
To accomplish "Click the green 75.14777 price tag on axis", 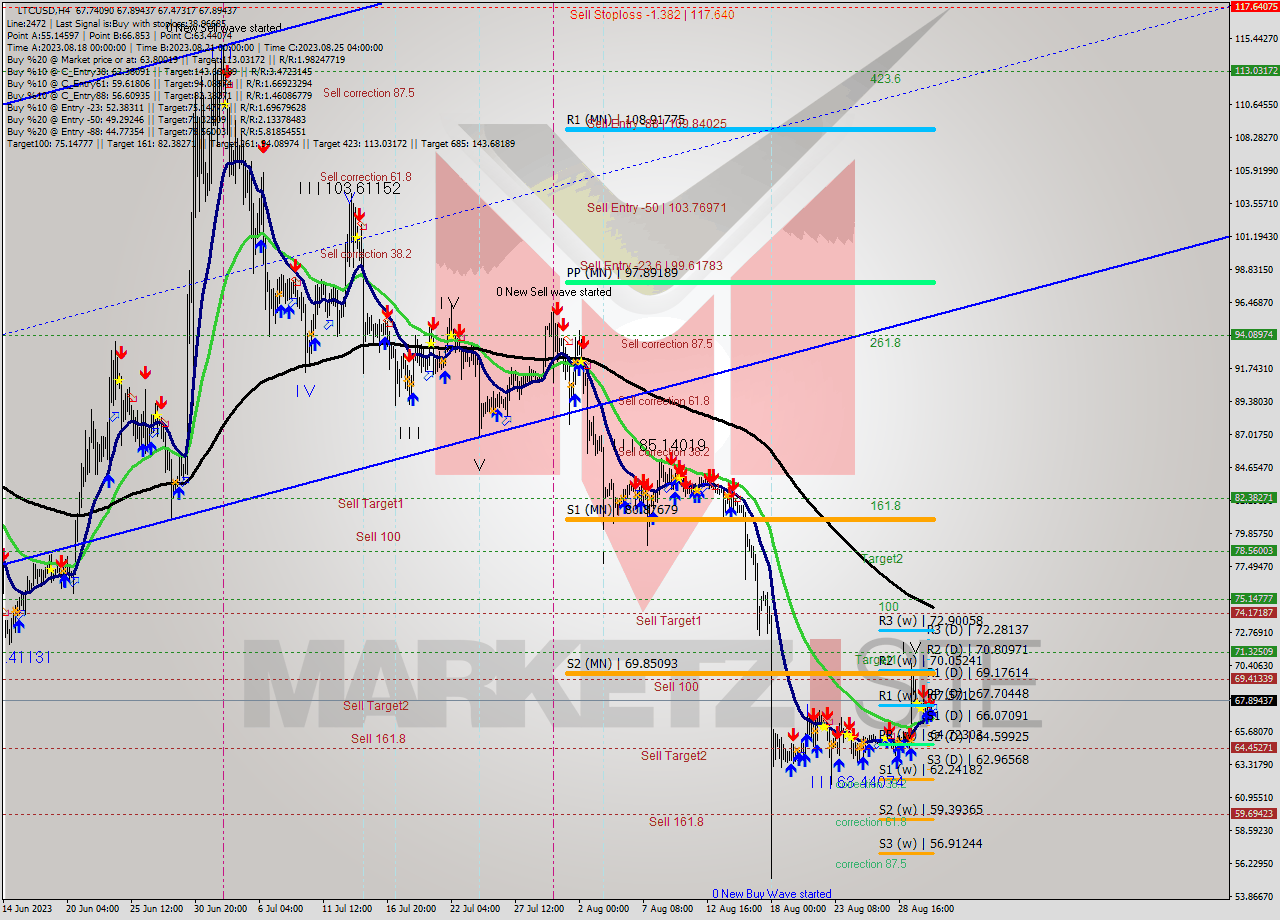I will [1254, 599].
